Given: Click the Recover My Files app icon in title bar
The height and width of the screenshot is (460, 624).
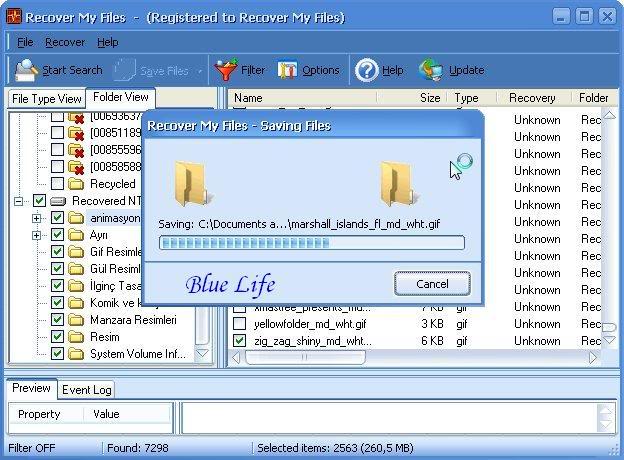Looking at the screenshot, I should (14, 17).
